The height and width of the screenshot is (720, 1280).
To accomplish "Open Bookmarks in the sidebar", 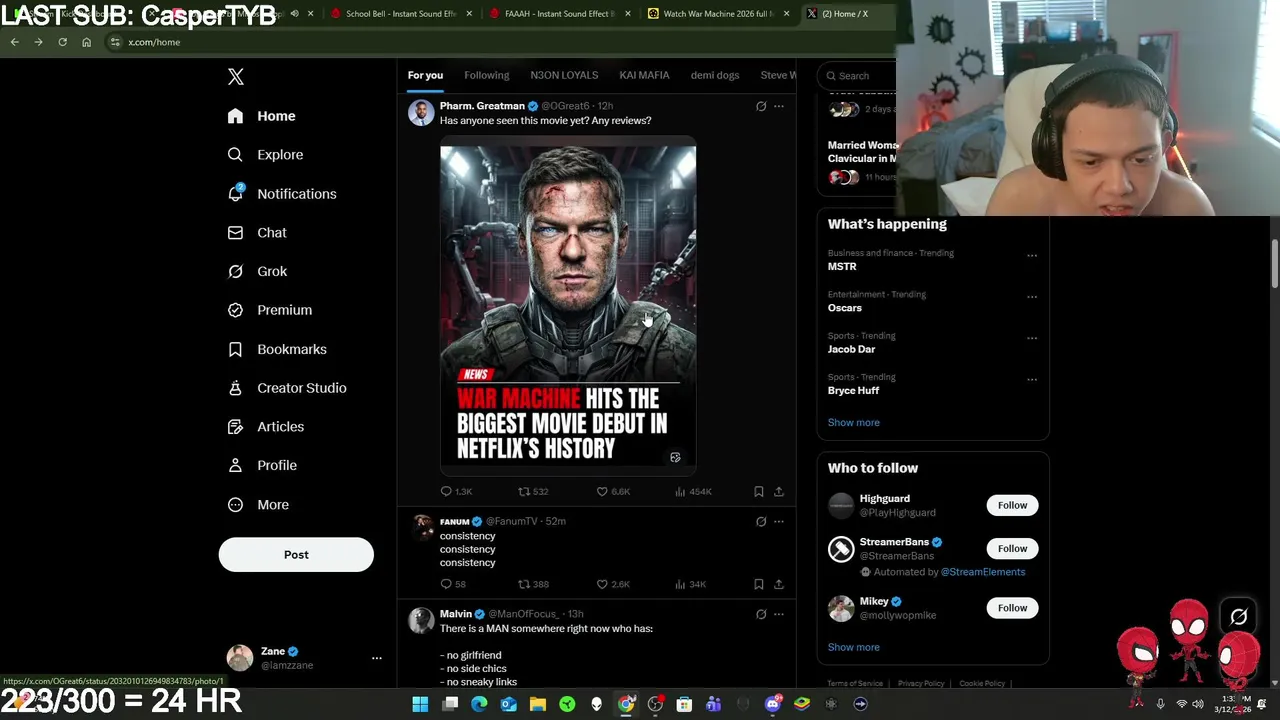I will tap(277, 349).
